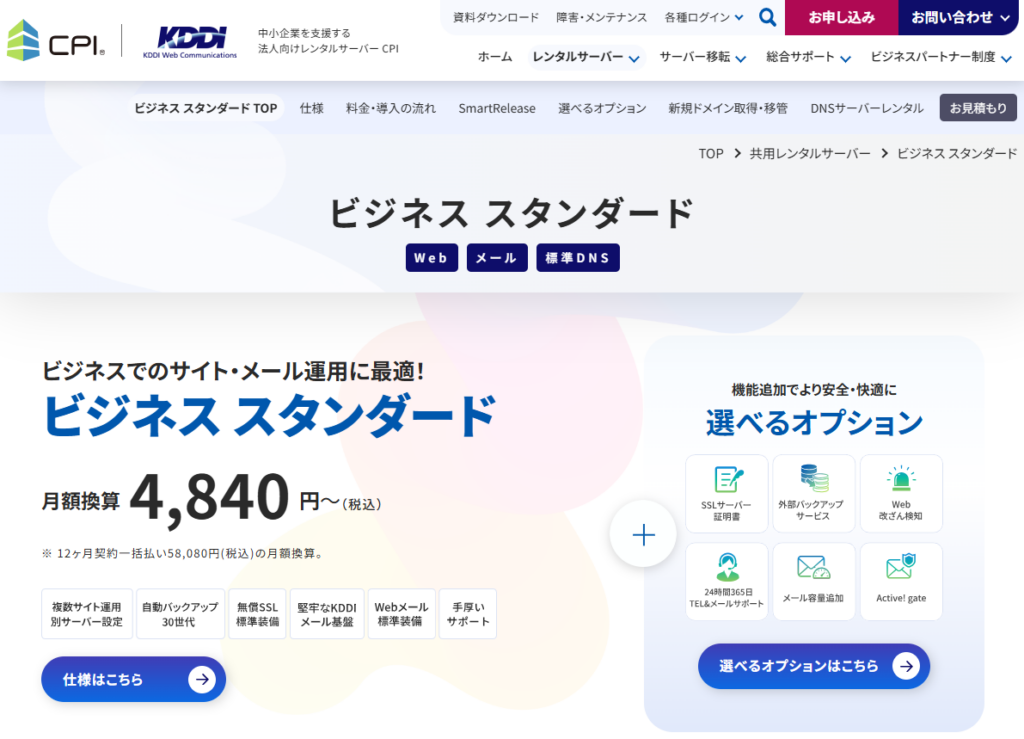Go to the ホーム menu item

[495, 57]
